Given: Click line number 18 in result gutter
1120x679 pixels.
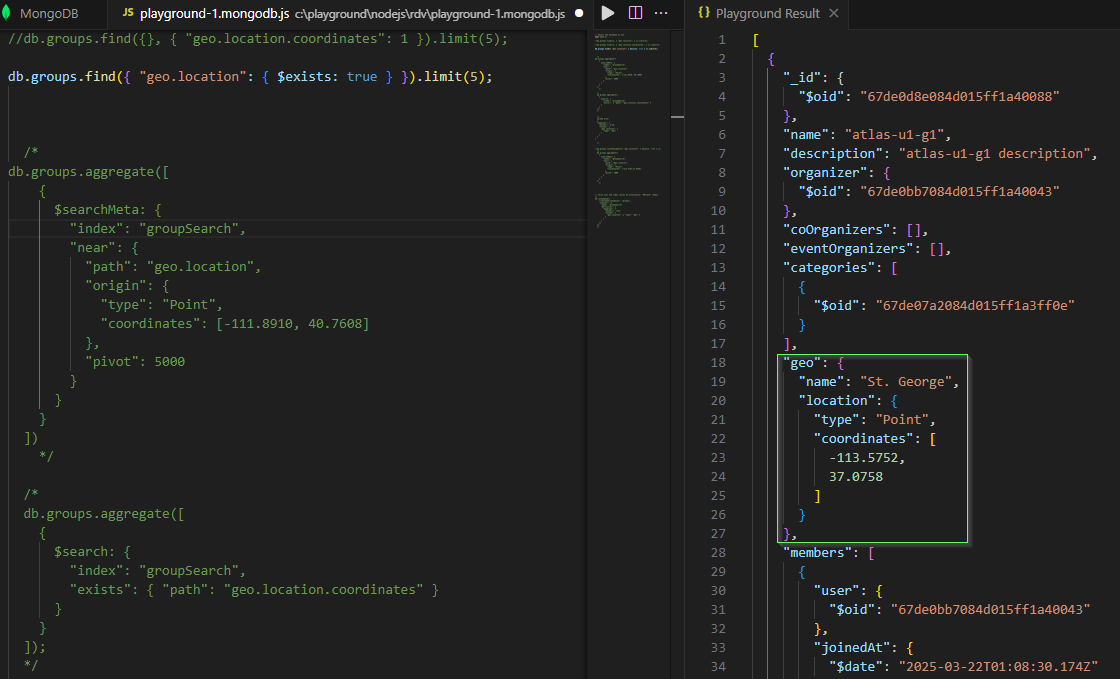Looking at the screenshot, I should (x=719, y=362).
